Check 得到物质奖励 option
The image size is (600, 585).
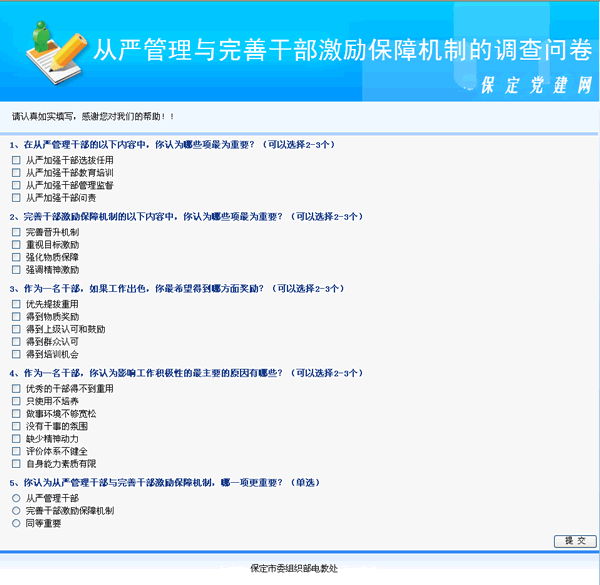pyautogui.click(x=16, y=316)
